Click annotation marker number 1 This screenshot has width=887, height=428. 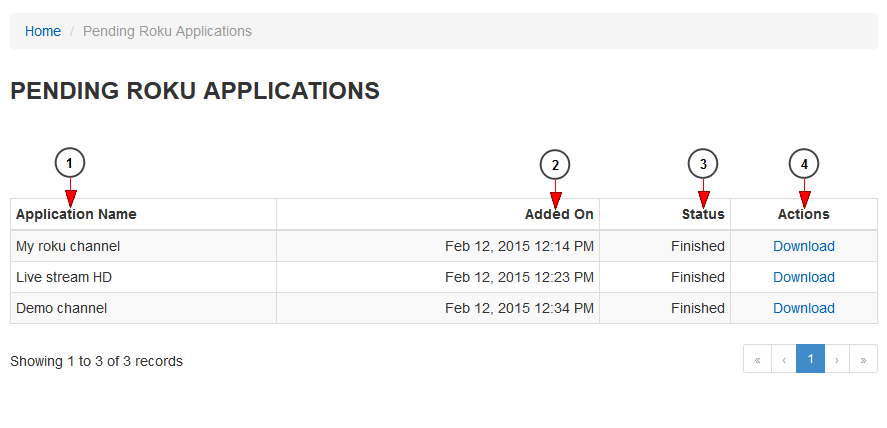(70, 163)
